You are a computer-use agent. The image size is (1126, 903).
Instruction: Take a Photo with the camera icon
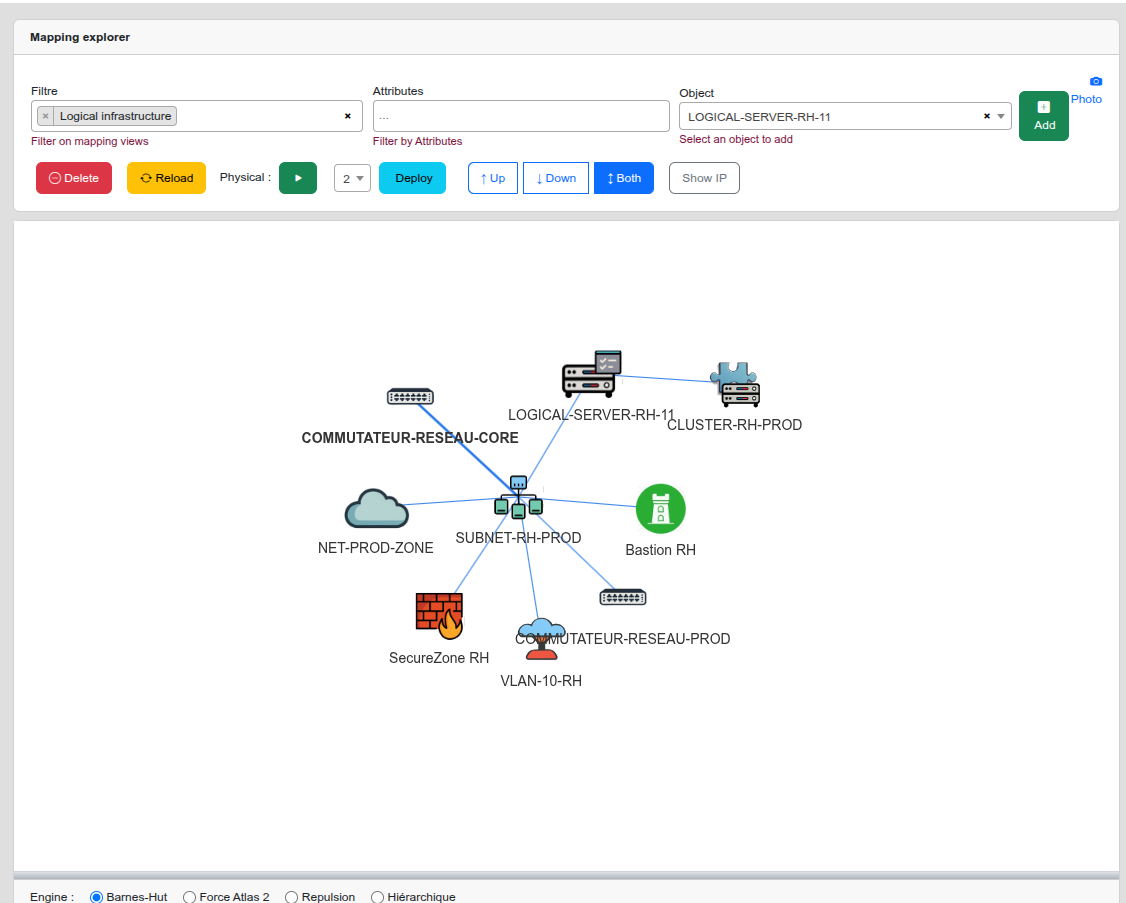(1095, 82)
